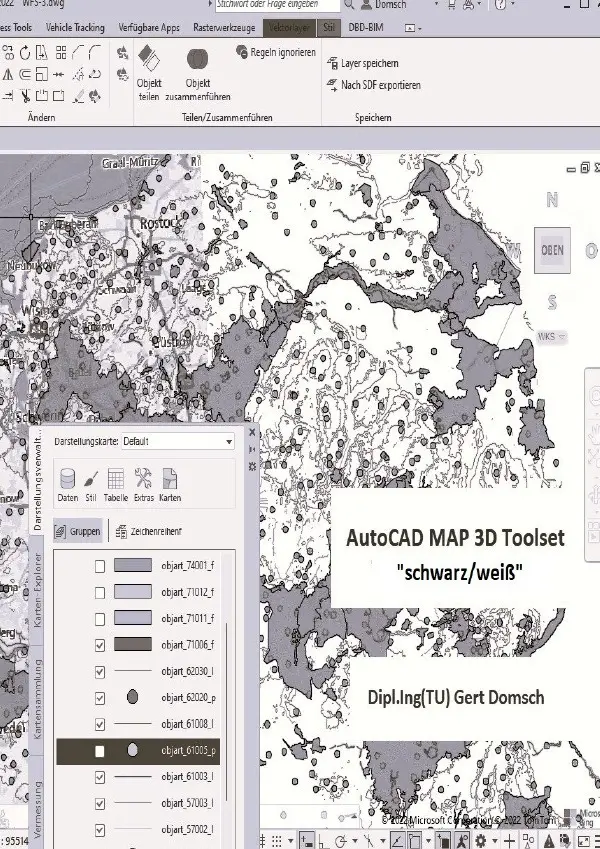Image resolution: width=600 pixels, height=849 pixels.
Task: Open the help question mark icon
Action: (x=500, y=4)
